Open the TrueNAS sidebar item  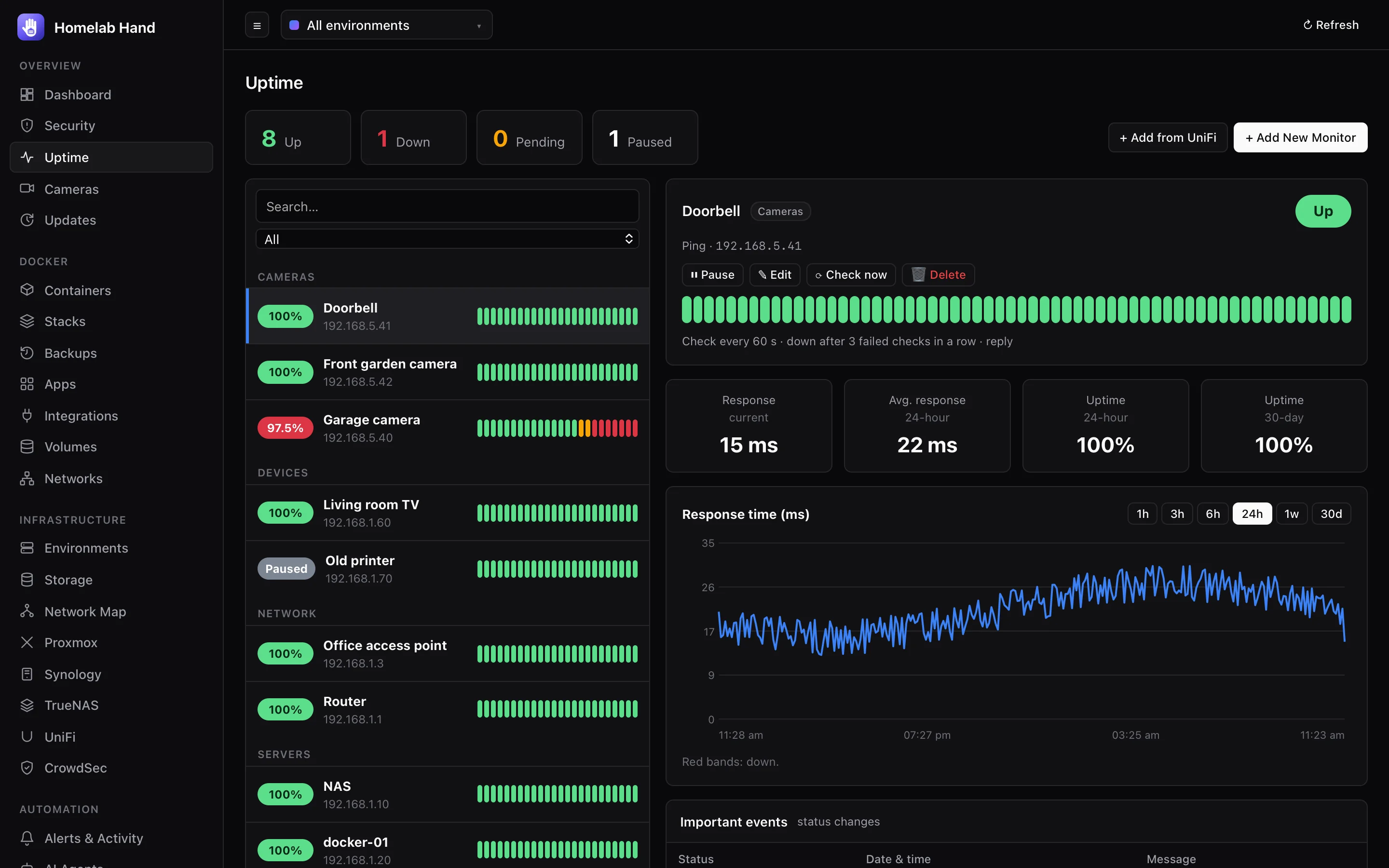click(111, 705)
